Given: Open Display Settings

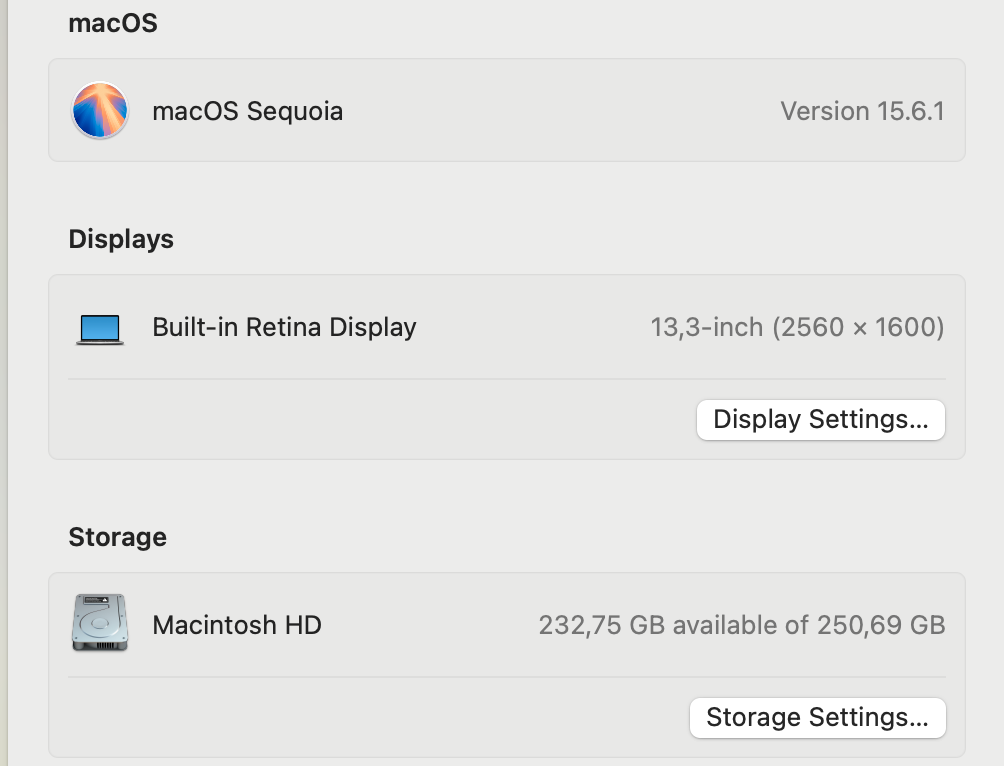Looking at the screenshot, I should 820,419.
